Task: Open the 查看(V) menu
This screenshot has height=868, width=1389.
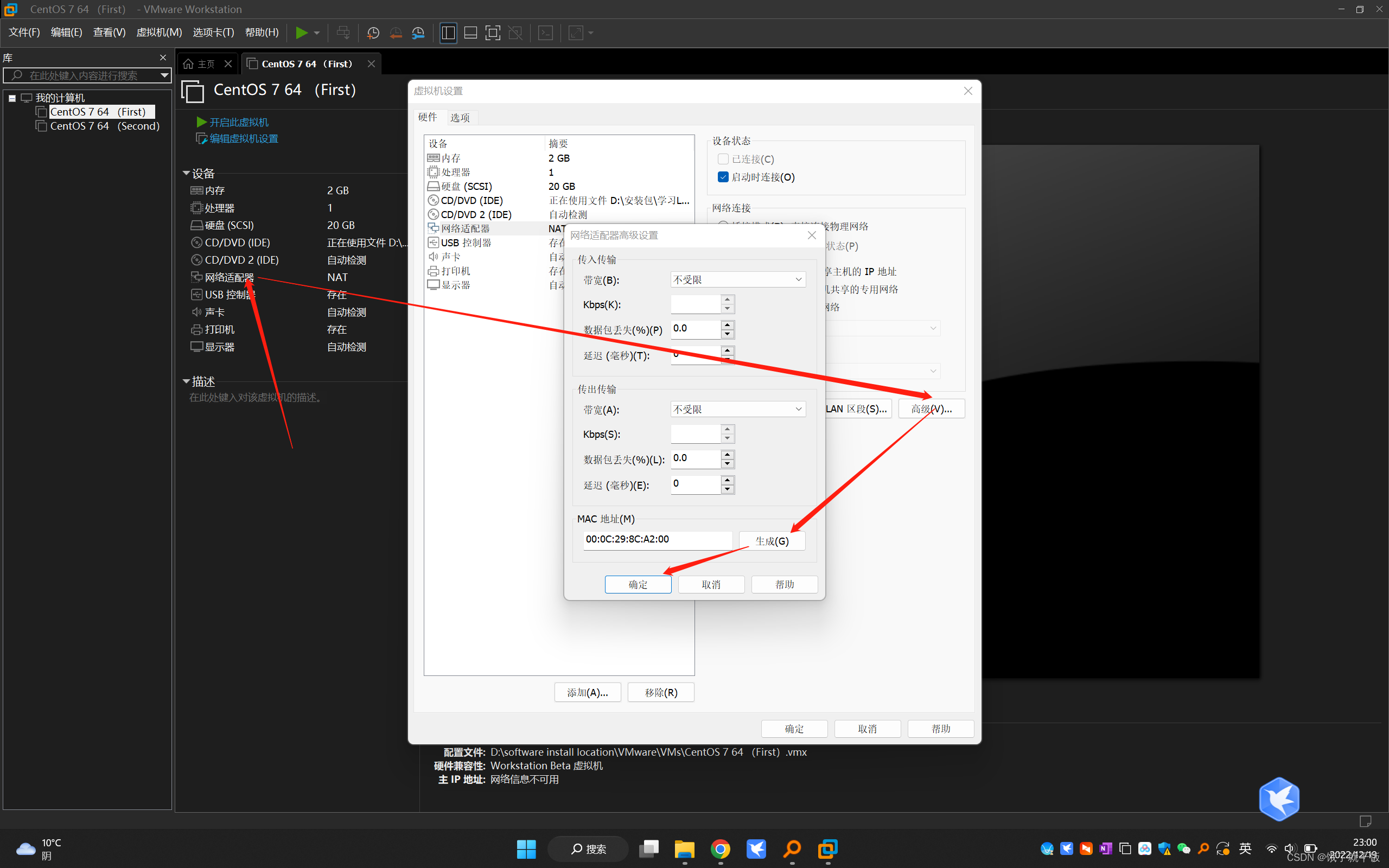Action: click(x=109, y=32)
